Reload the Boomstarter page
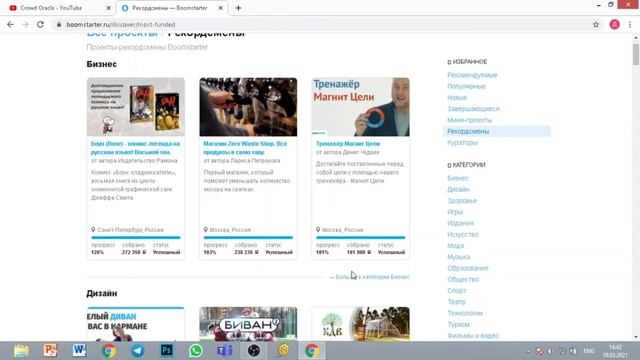Viewport: 640px width, 360px height. click(x=40, y=24)
